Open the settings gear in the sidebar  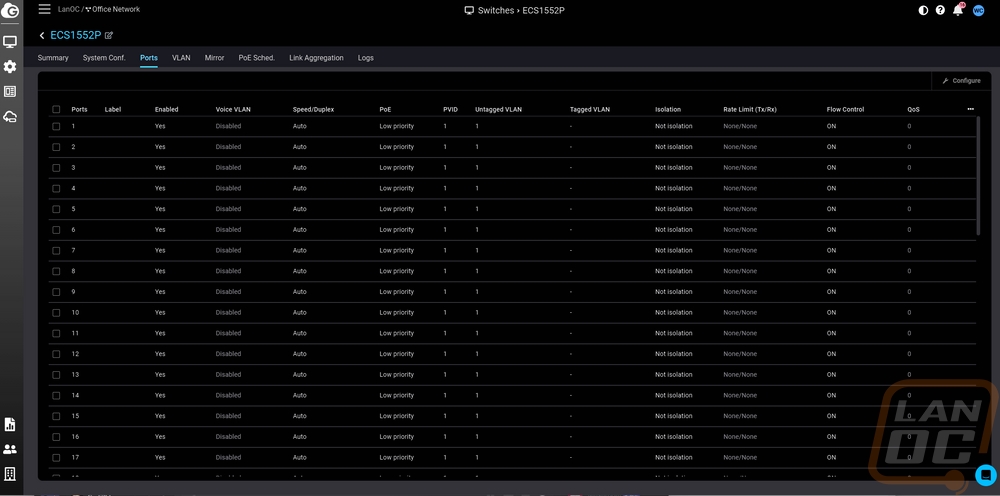pyautogui.click(x=10, y=66)
